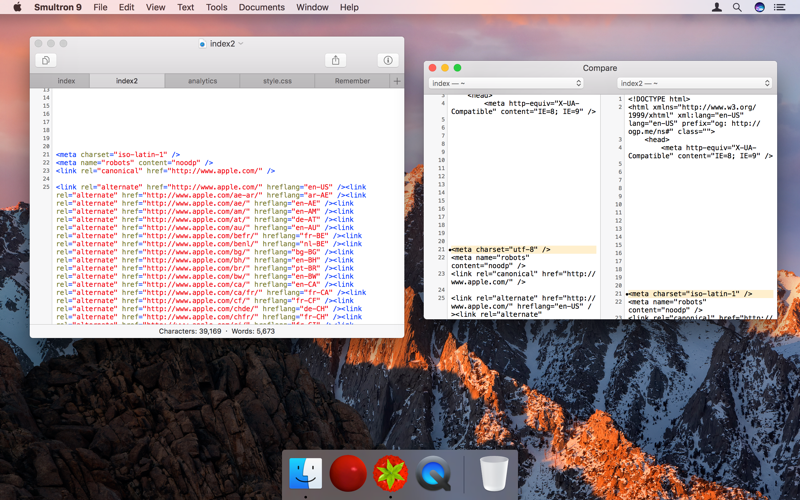This screenshot has height=500, width=800.
Task: Switch to the analytics tab
Action: point(202,81)
